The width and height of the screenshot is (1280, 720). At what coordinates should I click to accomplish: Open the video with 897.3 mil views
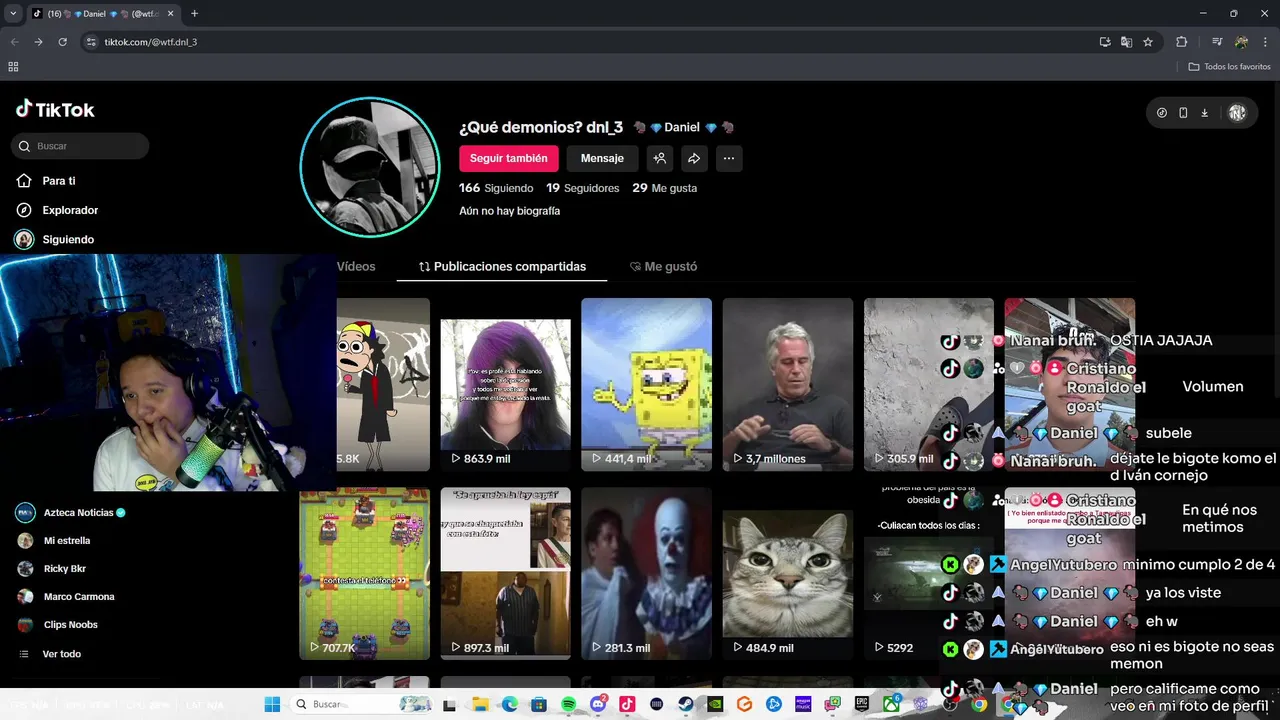pos(506,573)
